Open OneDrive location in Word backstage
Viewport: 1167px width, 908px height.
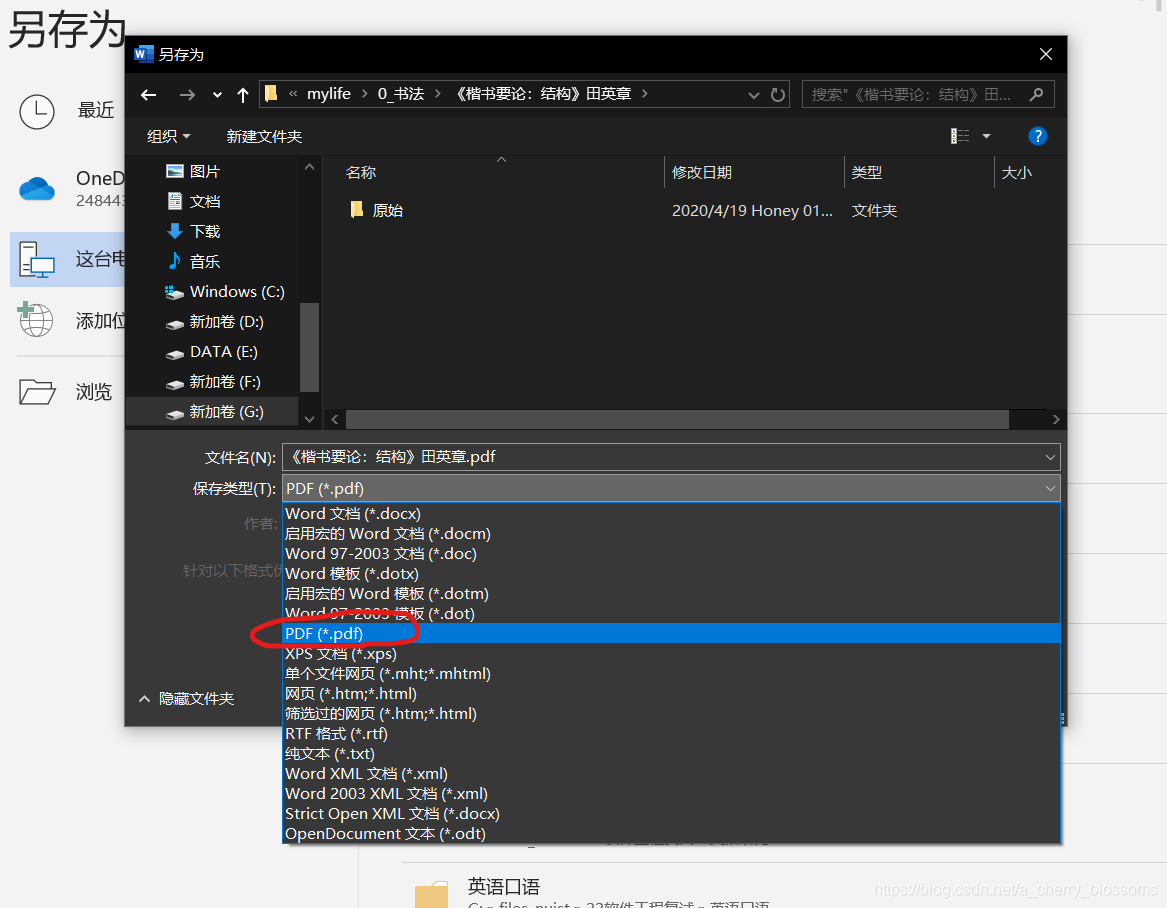[x=71, y=189]
